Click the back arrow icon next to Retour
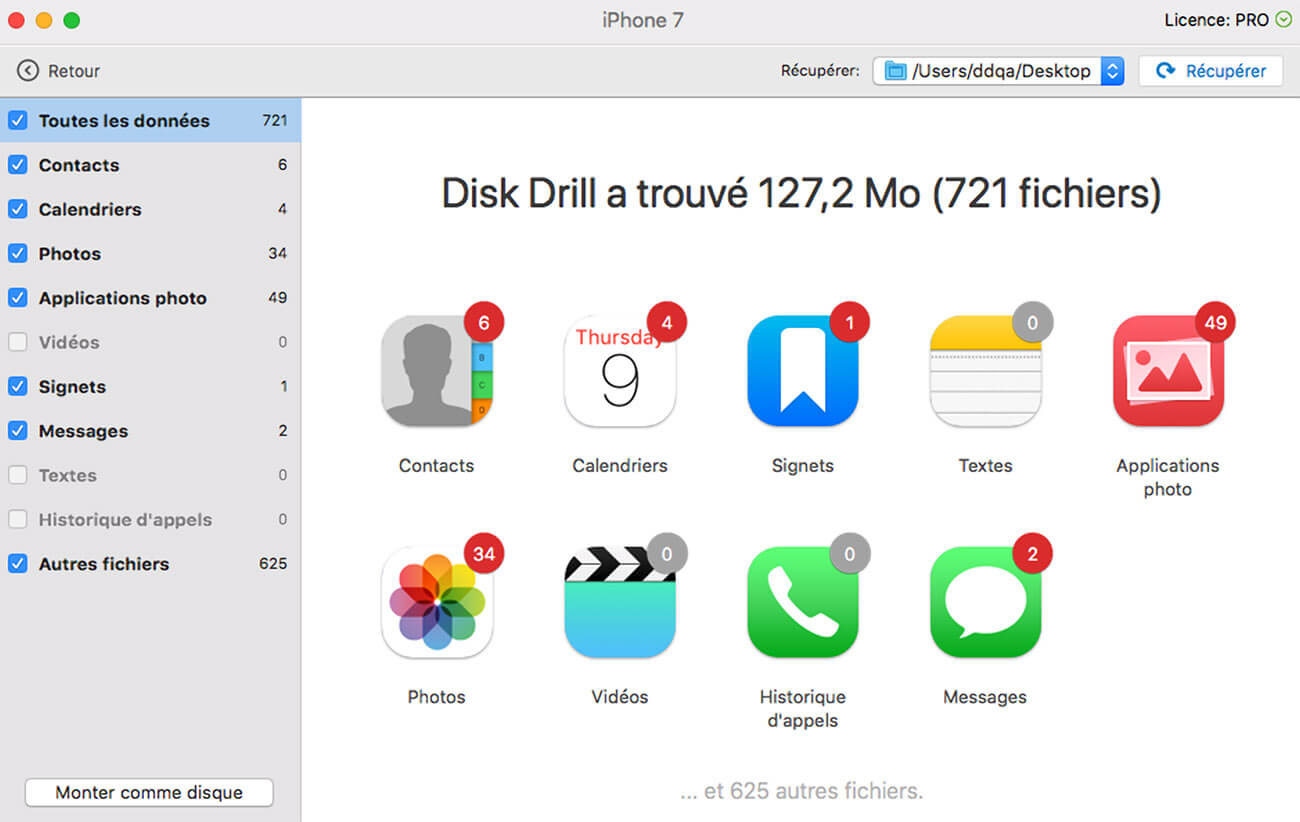 28,71
